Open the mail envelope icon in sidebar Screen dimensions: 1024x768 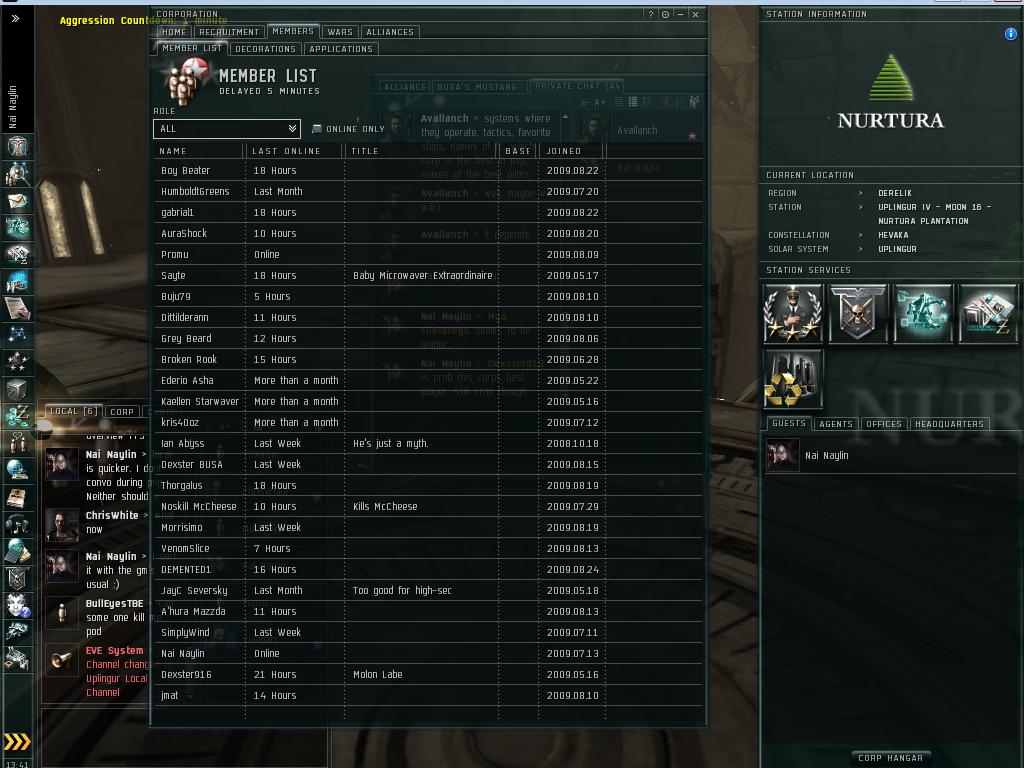17,201
